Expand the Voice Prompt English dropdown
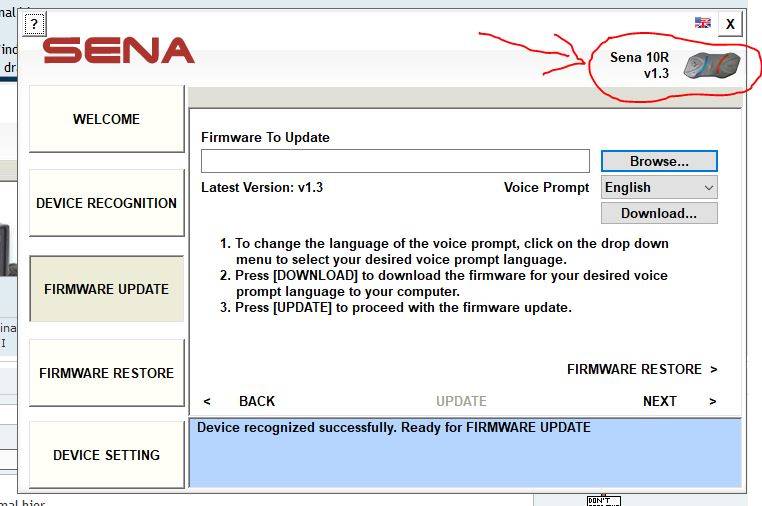 coord(659,187)
